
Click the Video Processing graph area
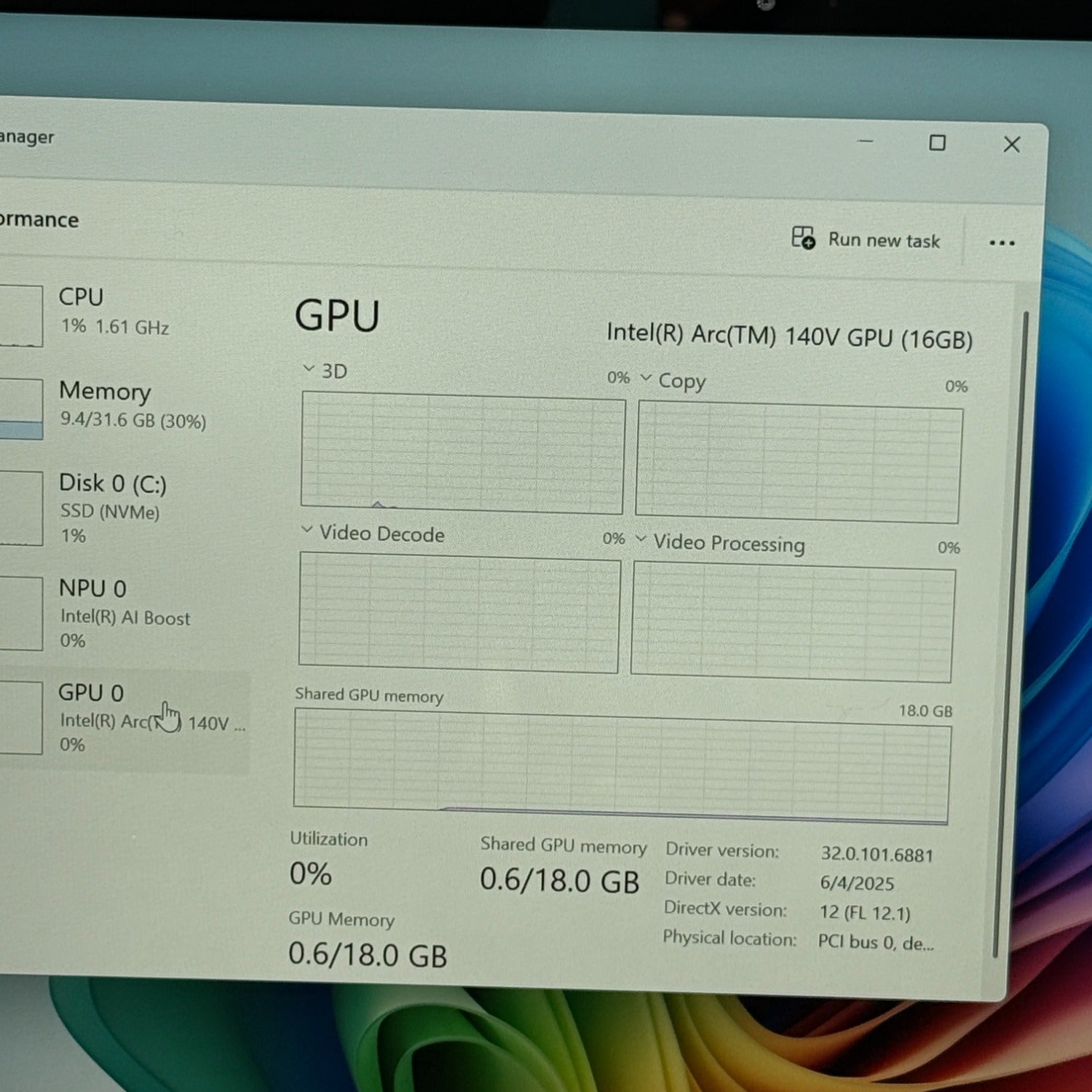point(792,622)
